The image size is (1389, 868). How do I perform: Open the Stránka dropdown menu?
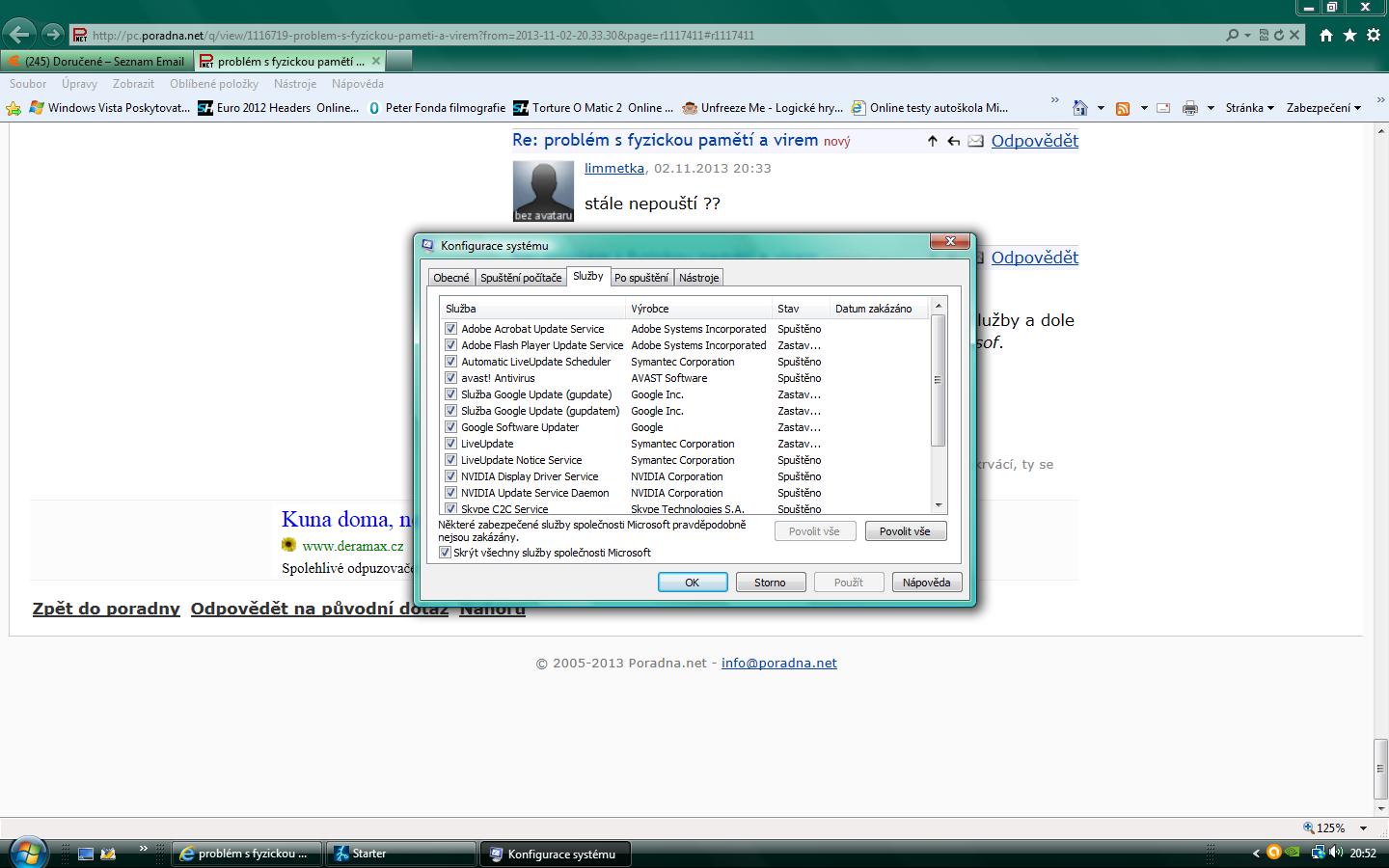pyautogui.click(x=1250, y=108)
